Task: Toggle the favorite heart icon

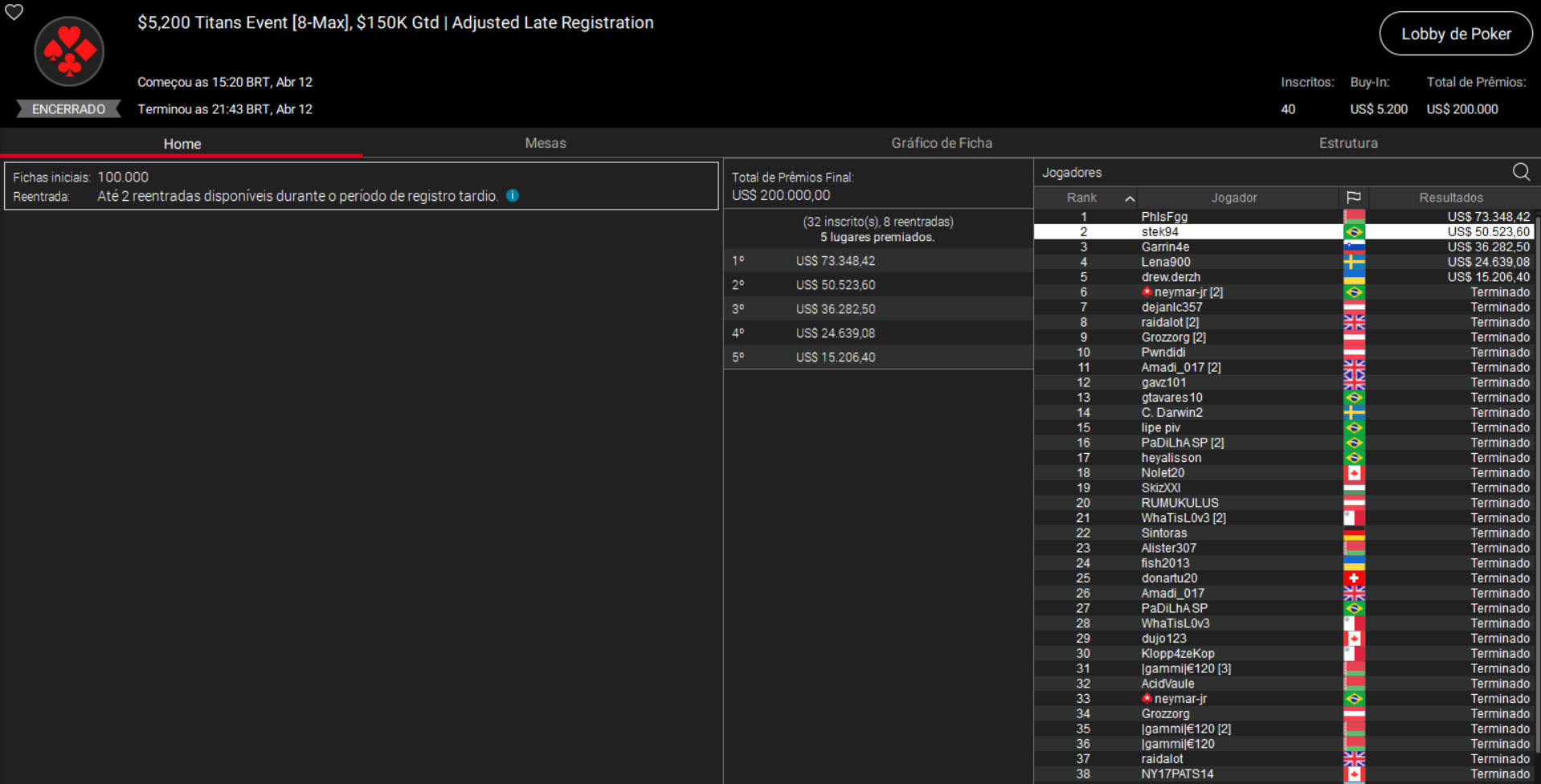Action: coord(14,13)
